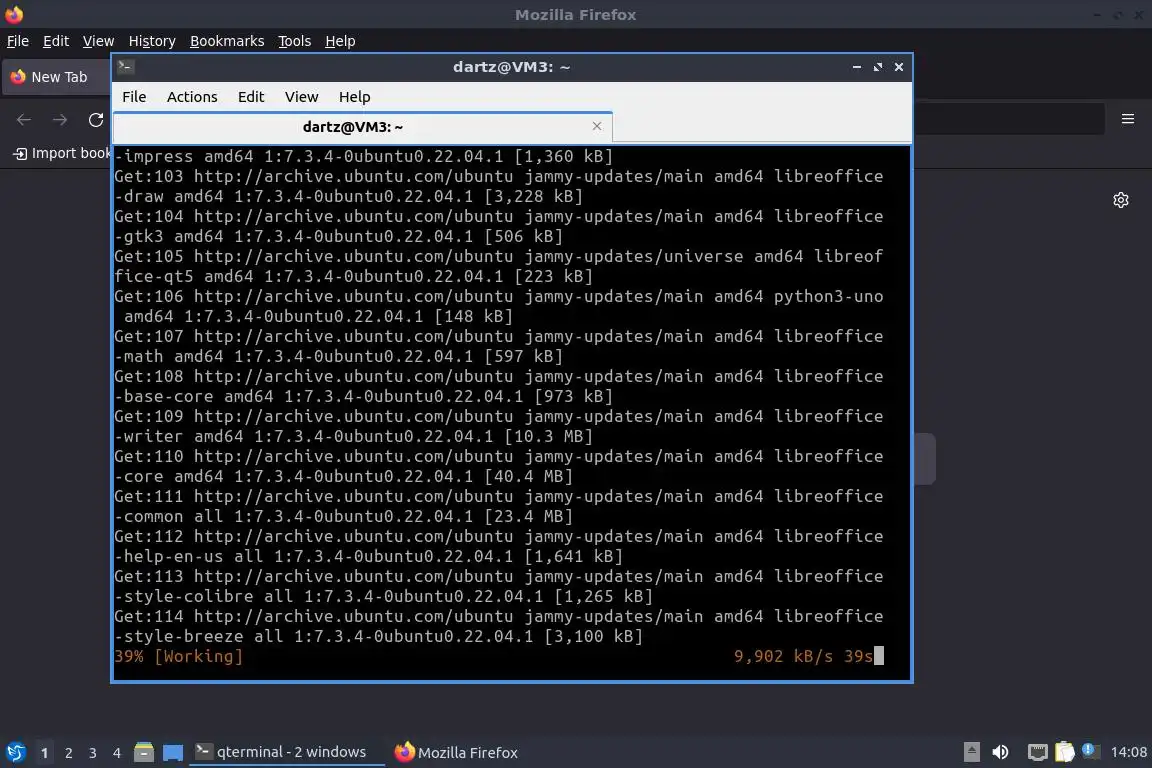1152x768 pixels.
Task: Click the Get:110 line in terminal
Action: (498, 456)
